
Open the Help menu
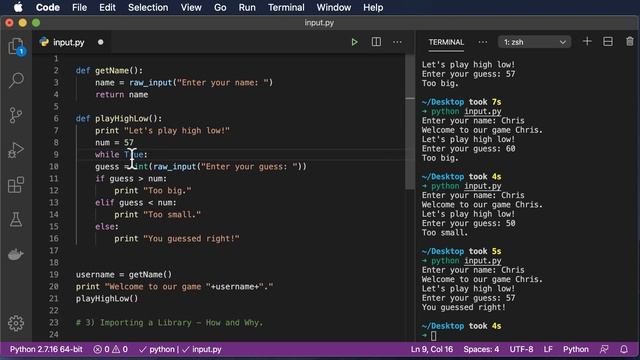(x=373, y=7)
